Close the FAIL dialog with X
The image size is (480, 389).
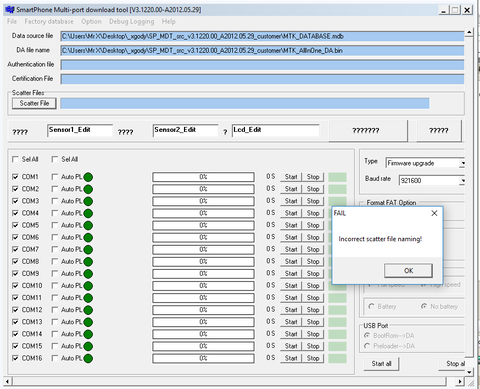click(x=434, y=213)
